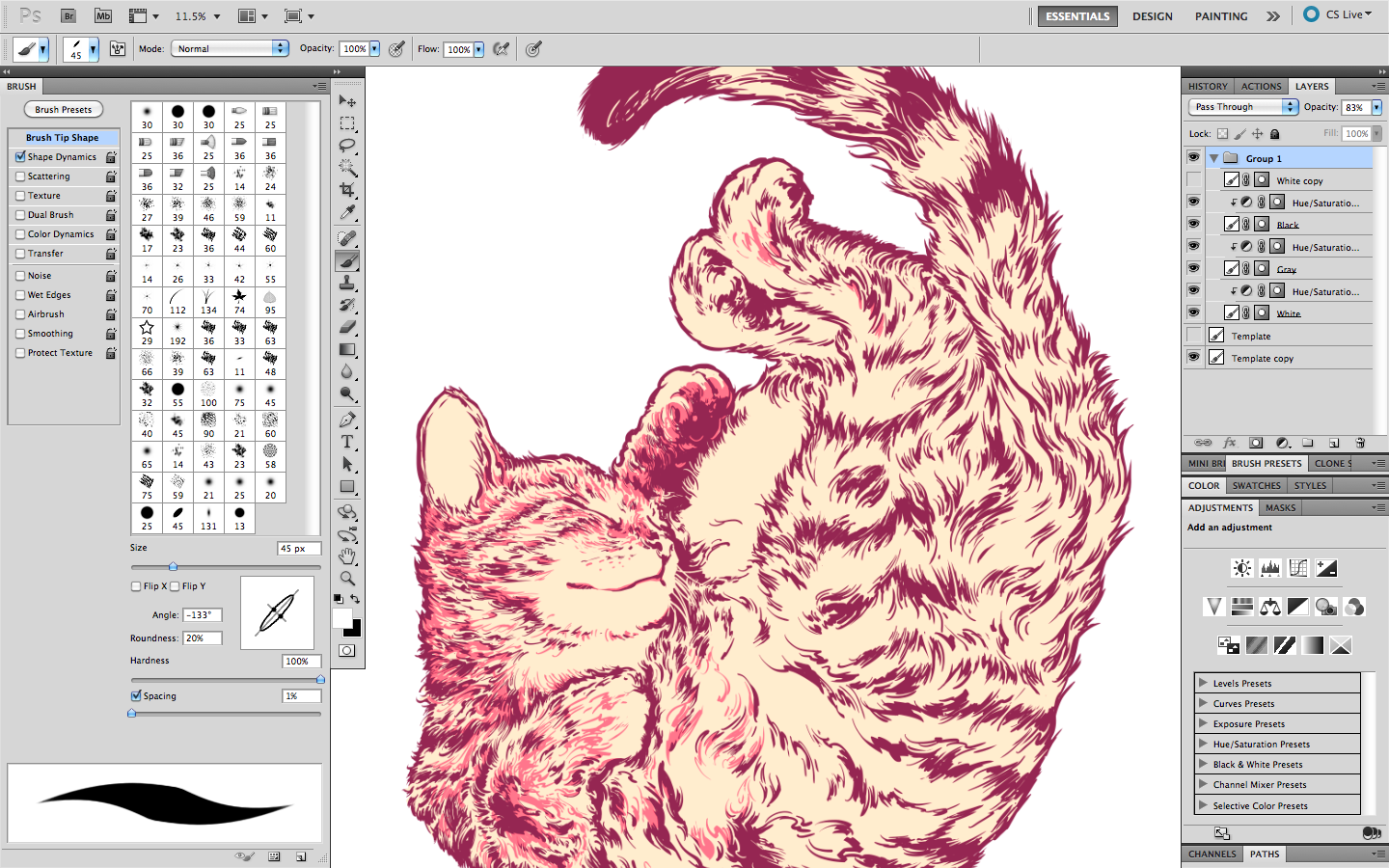Image resolution: width=1389 pixels, height=868 pixels.
Task: Select the Blur tool
Action: 347,371
